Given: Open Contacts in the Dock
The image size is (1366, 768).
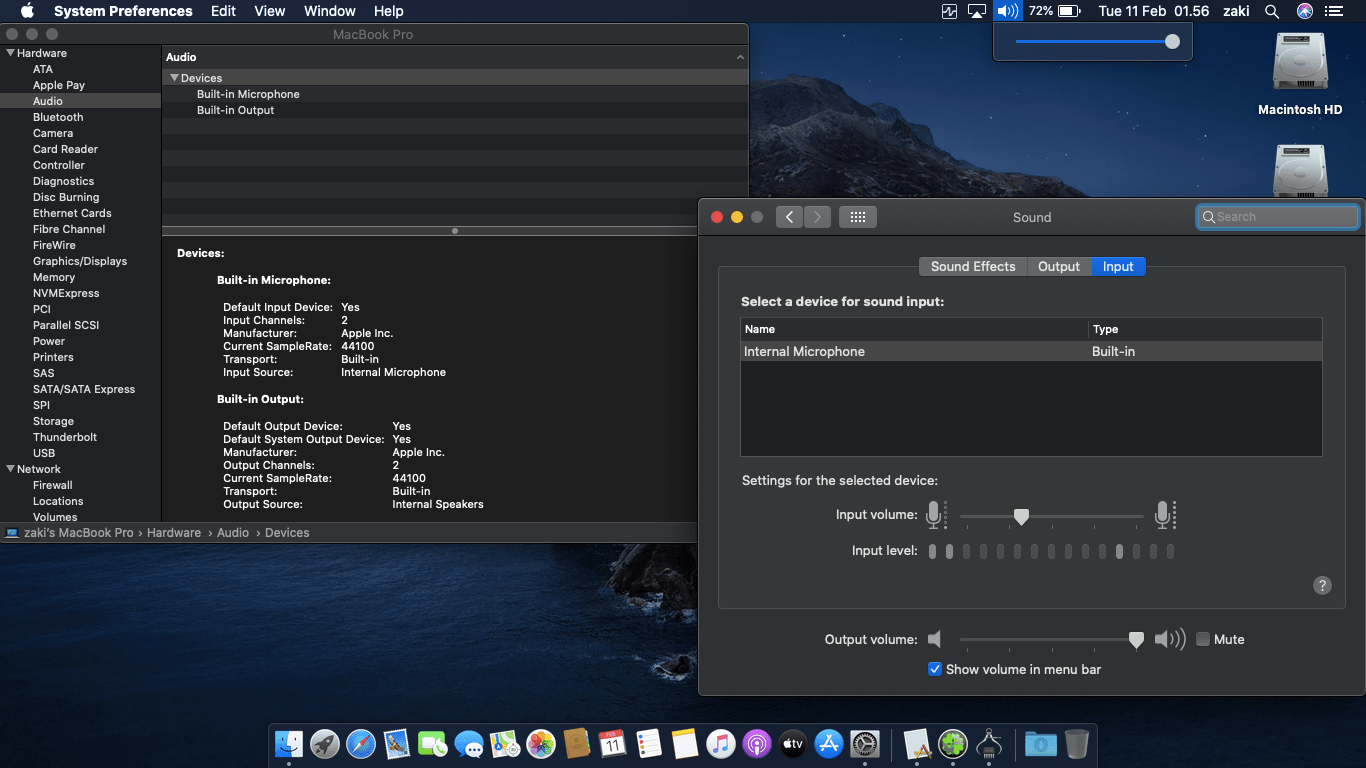Looking at the screenshot, I should pyautogui.click(x=576, y=744).
